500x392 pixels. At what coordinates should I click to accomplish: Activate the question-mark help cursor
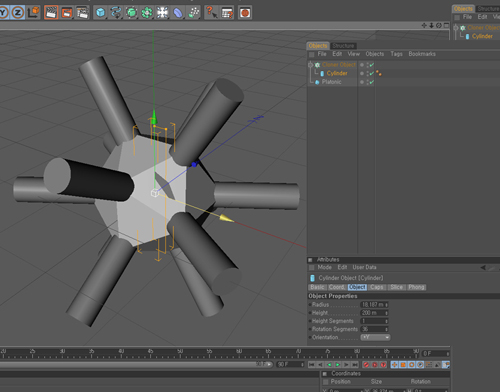point(211,13)
